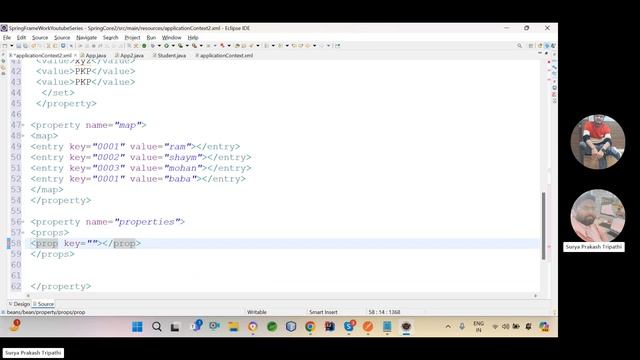The height and width of the screenshot is (360, 640).
Task: Collapse the map element at line 48
Action: click(x=23, y=136)
